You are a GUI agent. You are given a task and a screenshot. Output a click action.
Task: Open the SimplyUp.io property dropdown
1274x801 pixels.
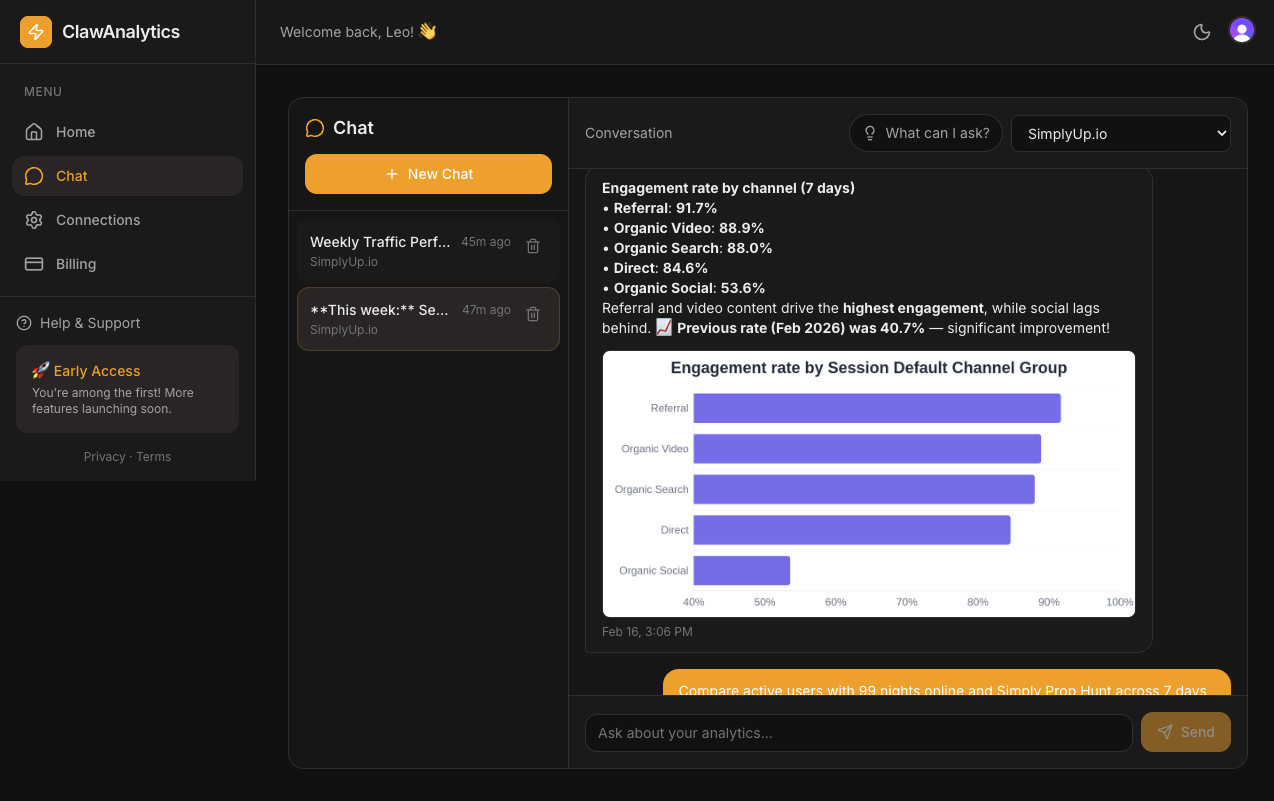1120,132
